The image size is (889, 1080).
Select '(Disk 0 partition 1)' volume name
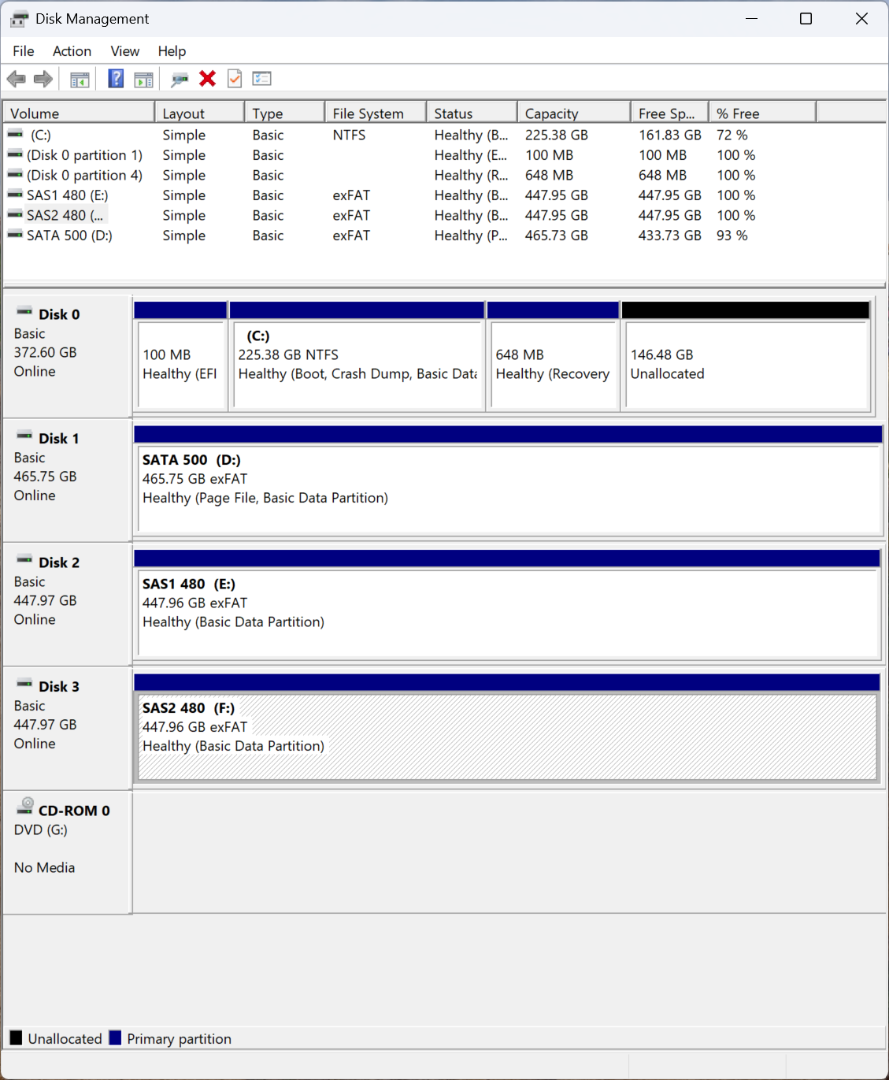coord(85,155)
